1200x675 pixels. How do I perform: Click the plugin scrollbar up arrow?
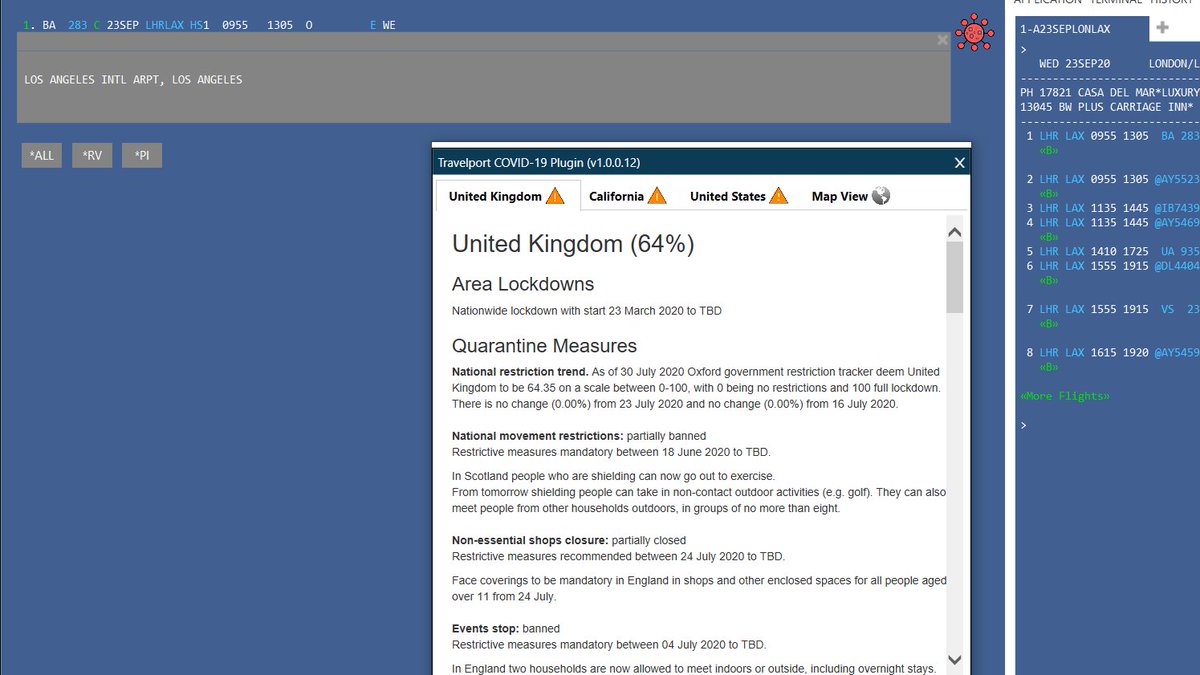coord(954,232)
